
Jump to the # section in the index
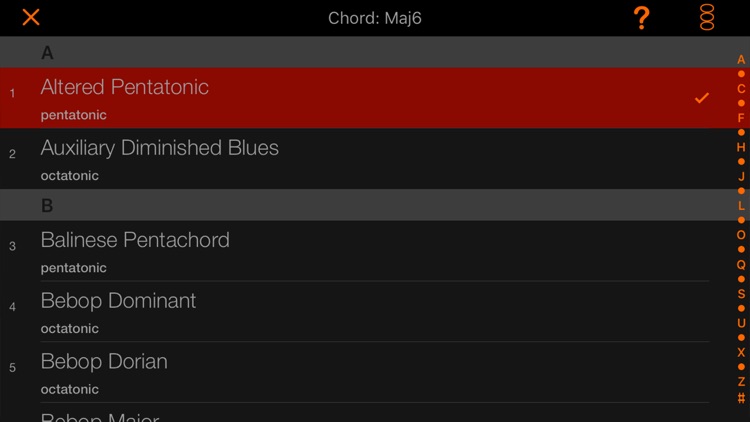point(741,398)
